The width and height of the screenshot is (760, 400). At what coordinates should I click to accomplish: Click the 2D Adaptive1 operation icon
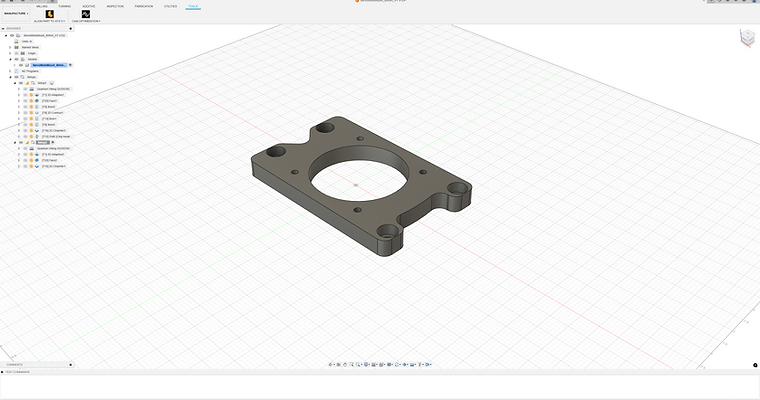pyautogui.click(x=37, y=95)
